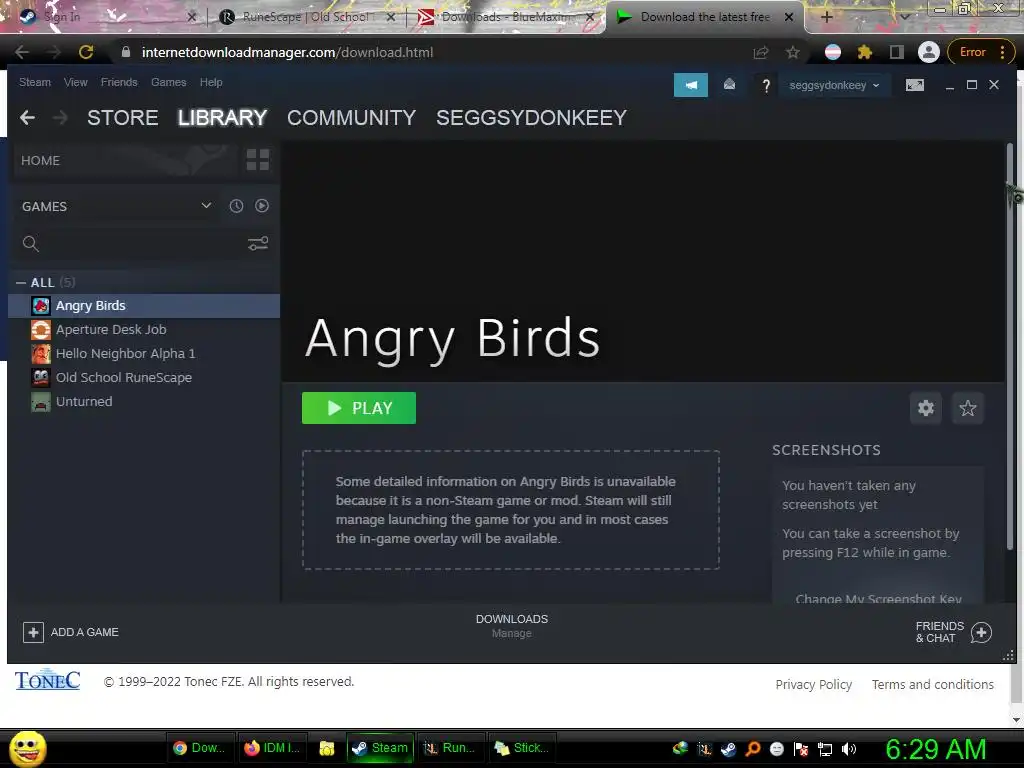Open advanced filter sliders icon
1024x768 pixels.
(258, 244)
